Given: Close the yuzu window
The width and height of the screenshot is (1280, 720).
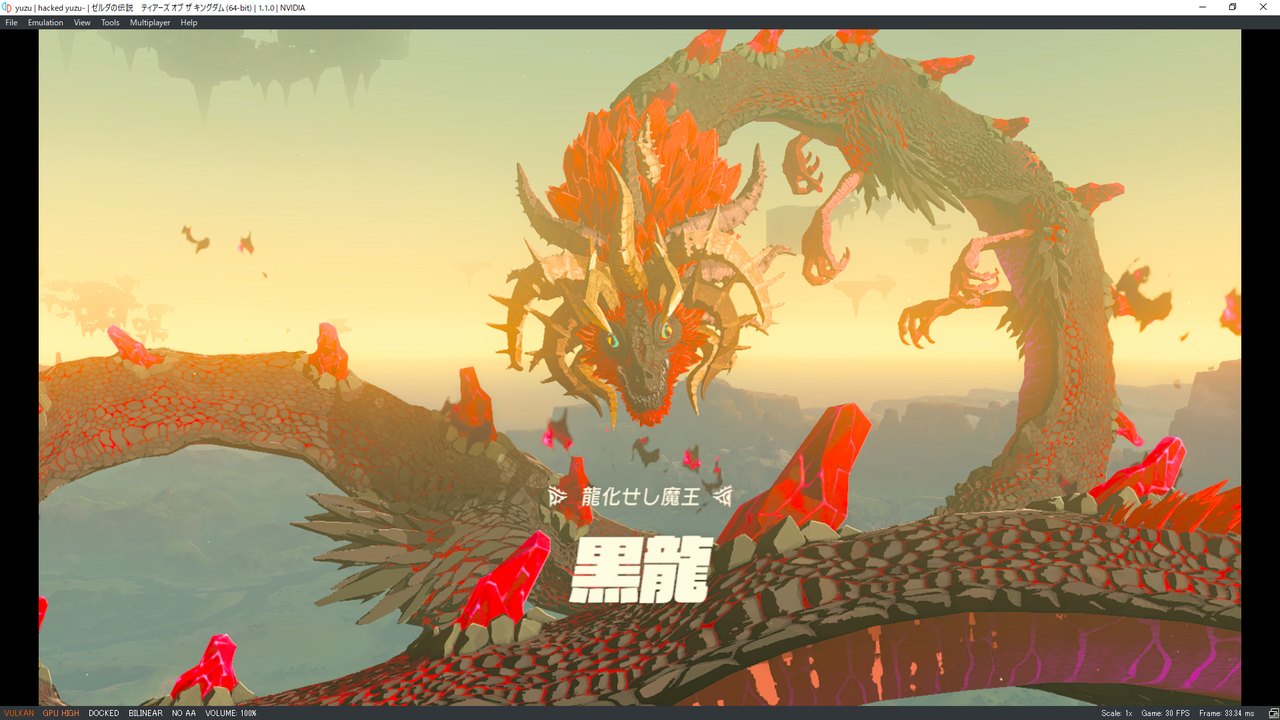Looking at the screenshot, I should click(1264, 7).
